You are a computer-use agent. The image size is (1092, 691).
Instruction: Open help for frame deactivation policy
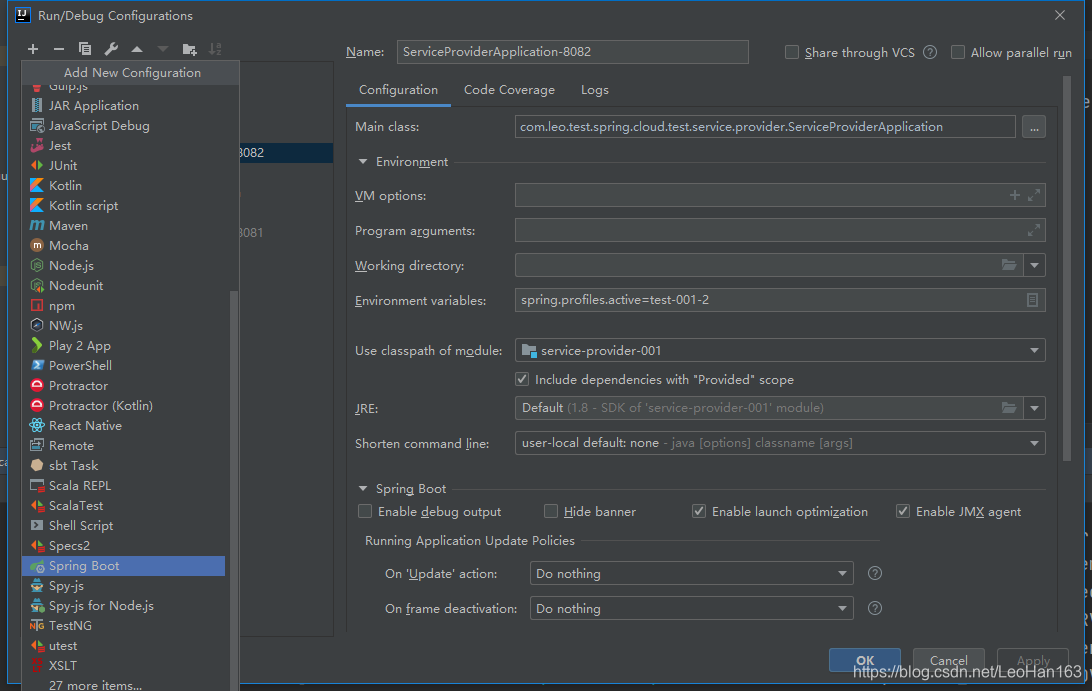(875, 608)
